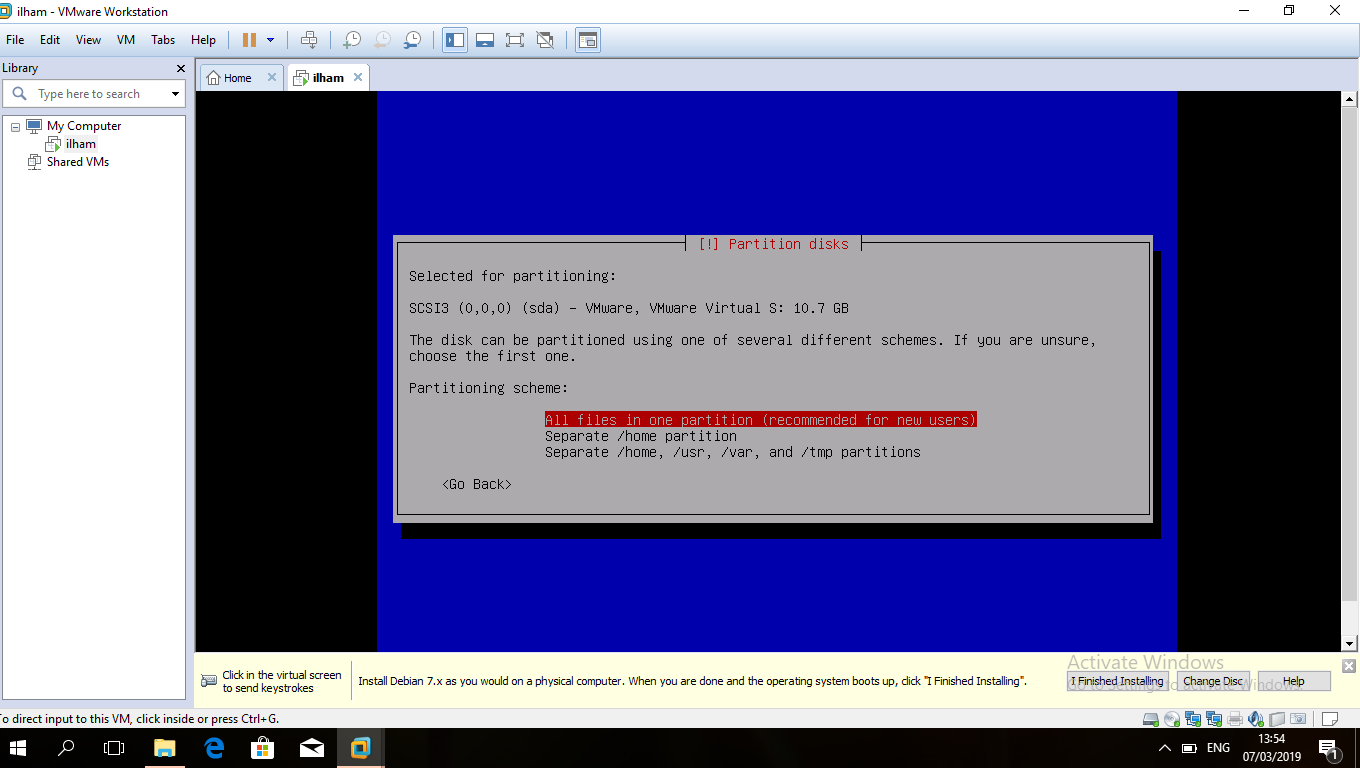
Task: Click the printer status icon
Action: point(1235,718)
